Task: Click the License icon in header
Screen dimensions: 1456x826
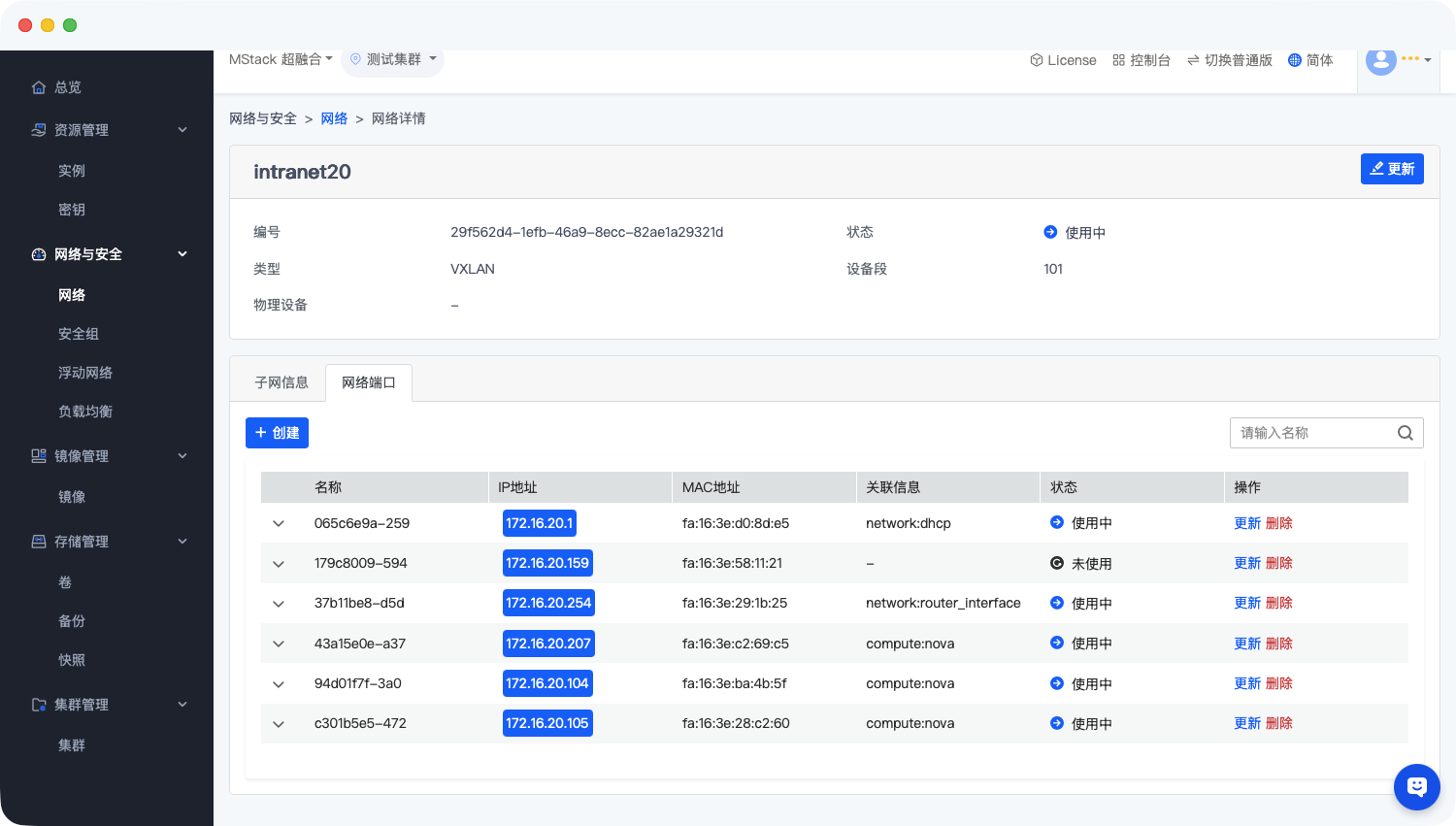Action: coord(1037,60)
